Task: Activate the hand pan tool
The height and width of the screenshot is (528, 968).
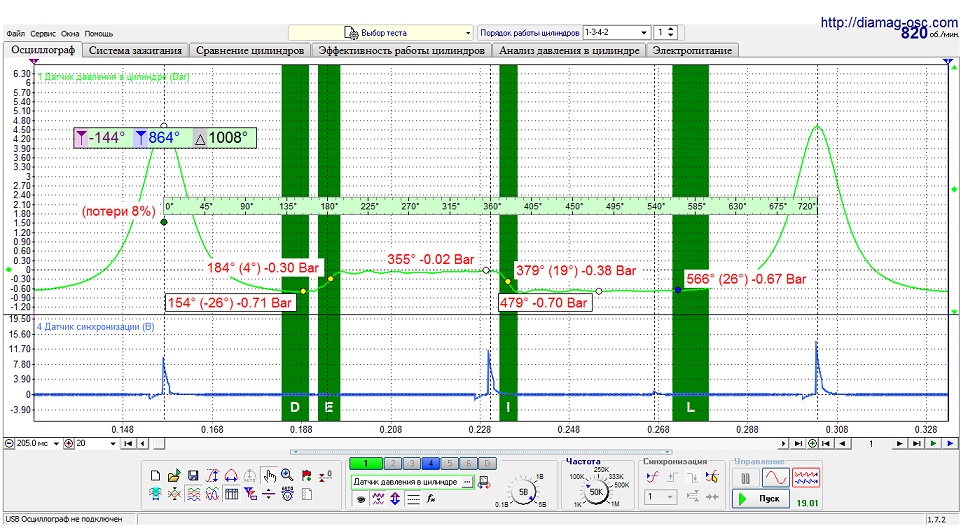Action: [269, 476]
